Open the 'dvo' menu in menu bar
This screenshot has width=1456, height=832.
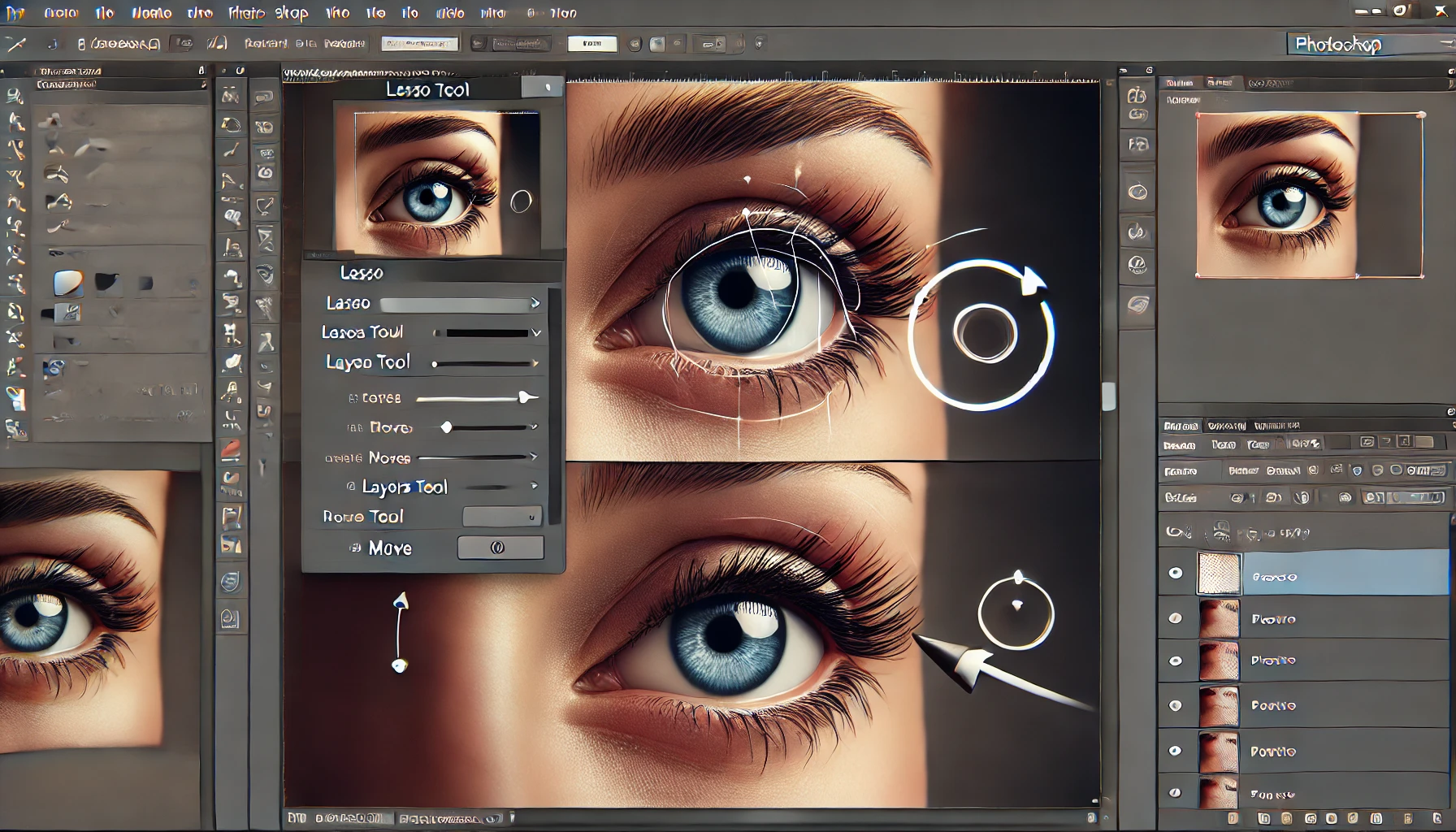pos(200,13)
